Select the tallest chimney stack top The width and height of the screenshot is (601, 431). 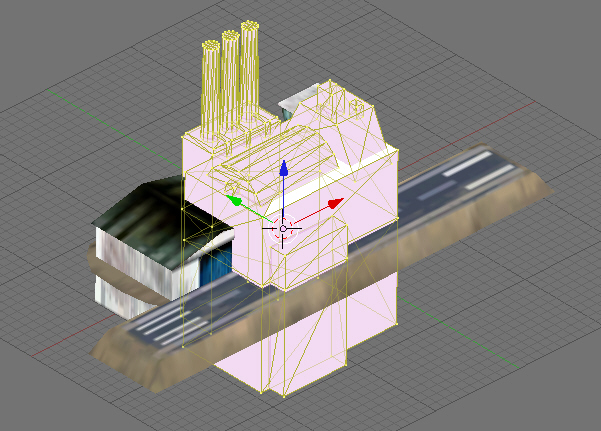tap(250, 25)
